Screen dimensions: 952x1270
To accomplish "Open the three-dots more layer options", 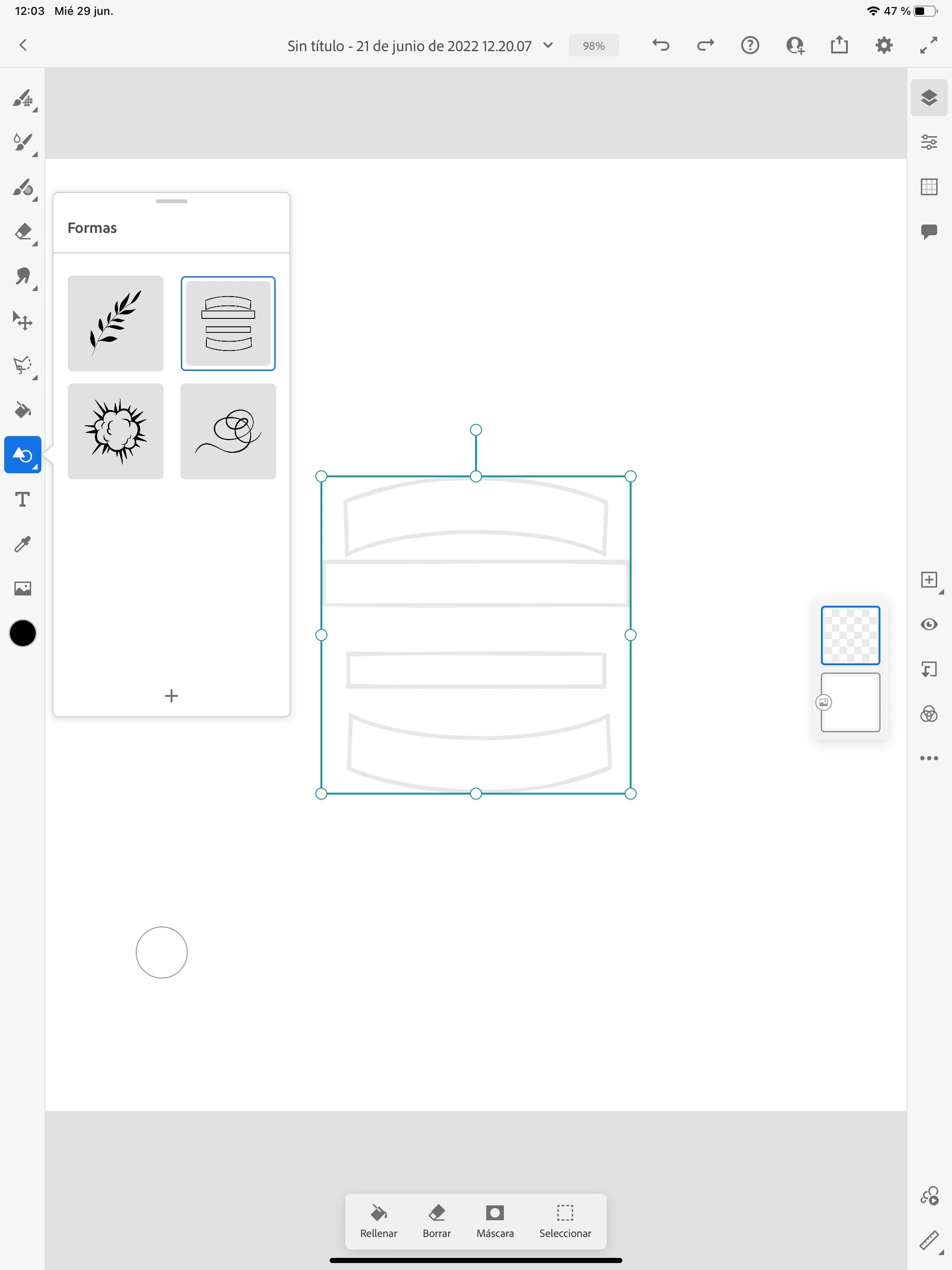I will pos(928,759).
